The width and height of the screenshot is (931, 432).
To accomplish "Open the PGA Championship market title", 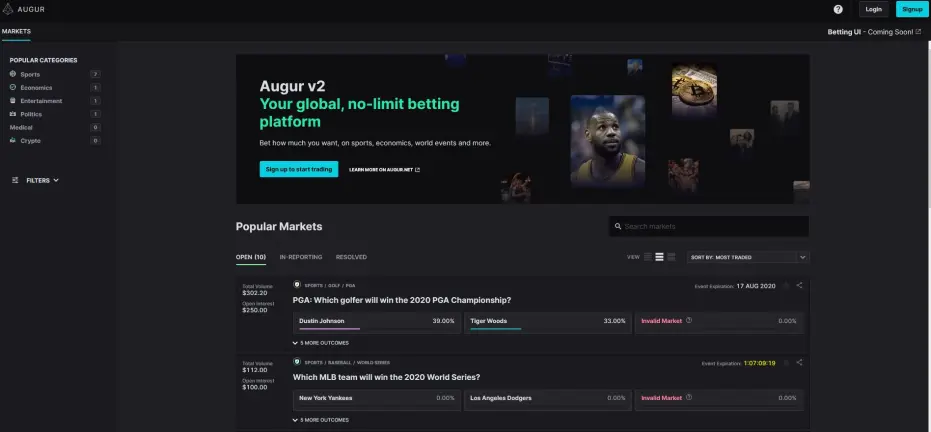I will [402, 300].
